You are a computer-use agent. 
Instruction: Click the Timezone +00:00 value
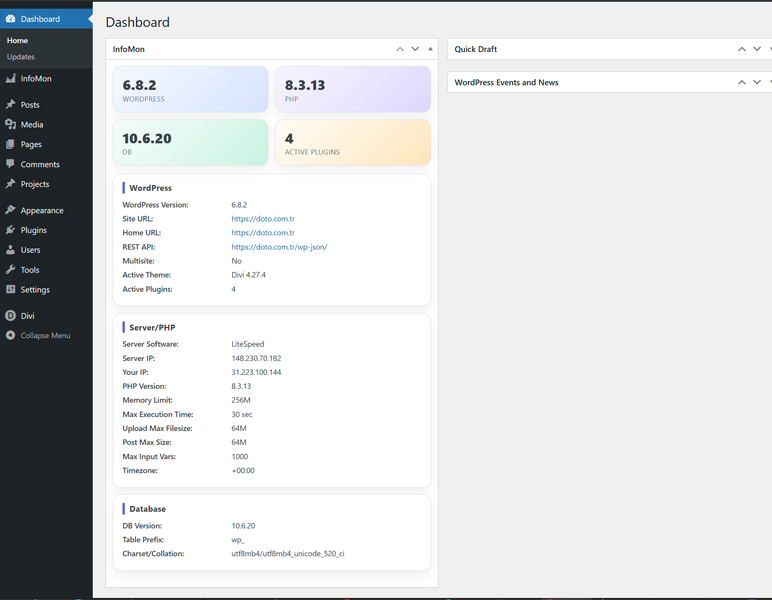click(x=243, y=471)
